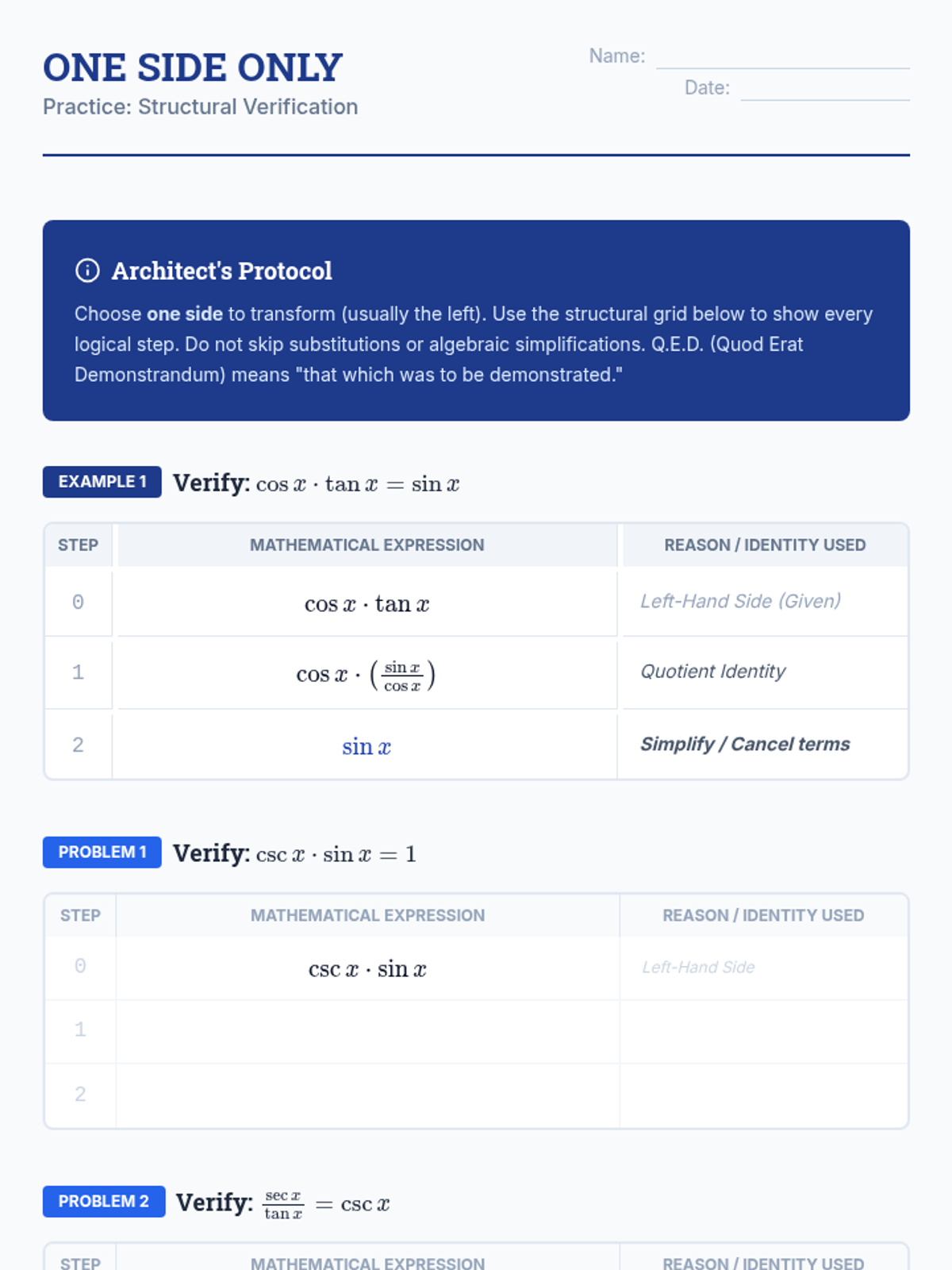Click the Left-Hand Side (Given) reason text
Image resolution: width=952 pixels, height=1270 pixels.
pos(740,602)
